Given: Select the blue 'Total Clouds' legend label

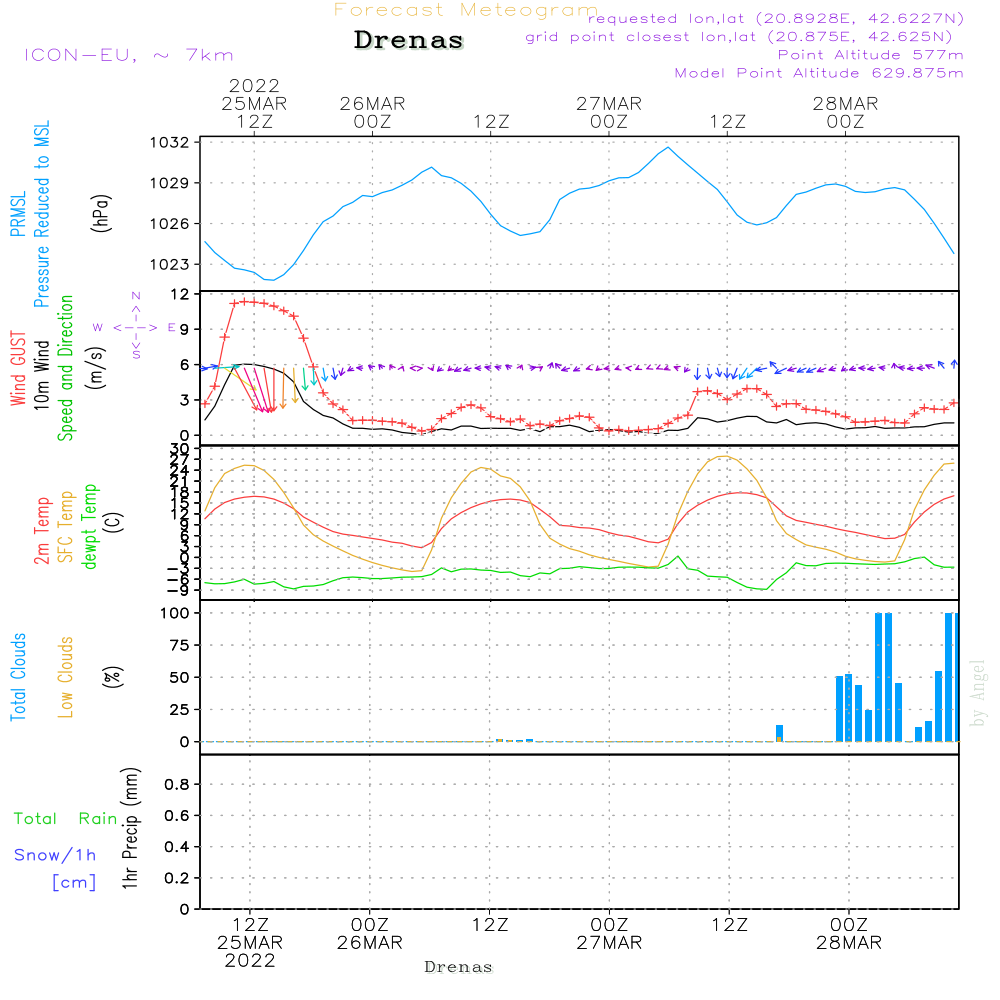Looking at the screenshot, I should 18,677.
